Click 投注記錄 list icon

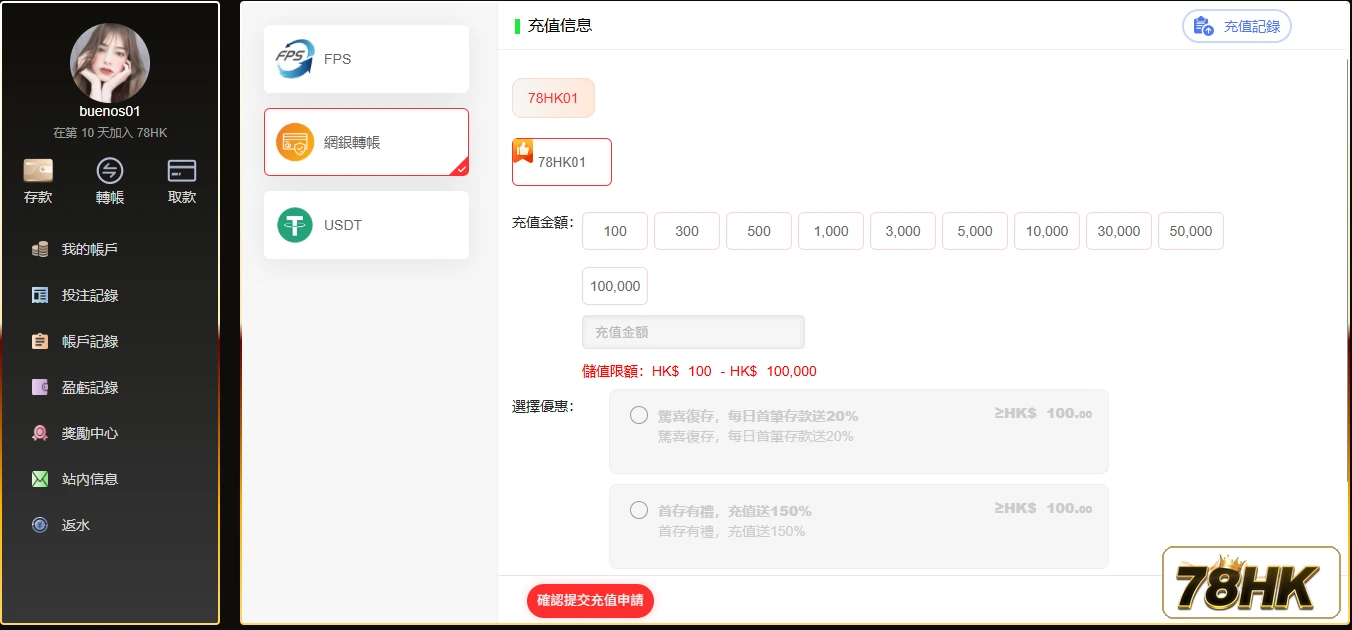pyautogui.click(x=40, y=295)
